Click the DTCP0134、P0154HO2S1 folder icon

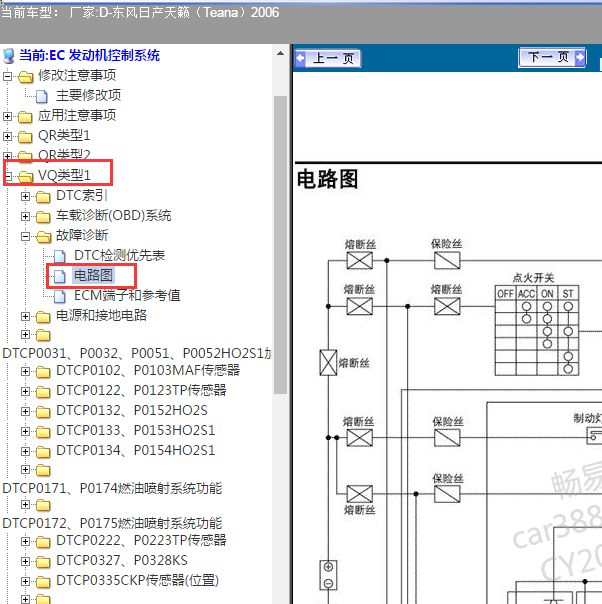43,452
